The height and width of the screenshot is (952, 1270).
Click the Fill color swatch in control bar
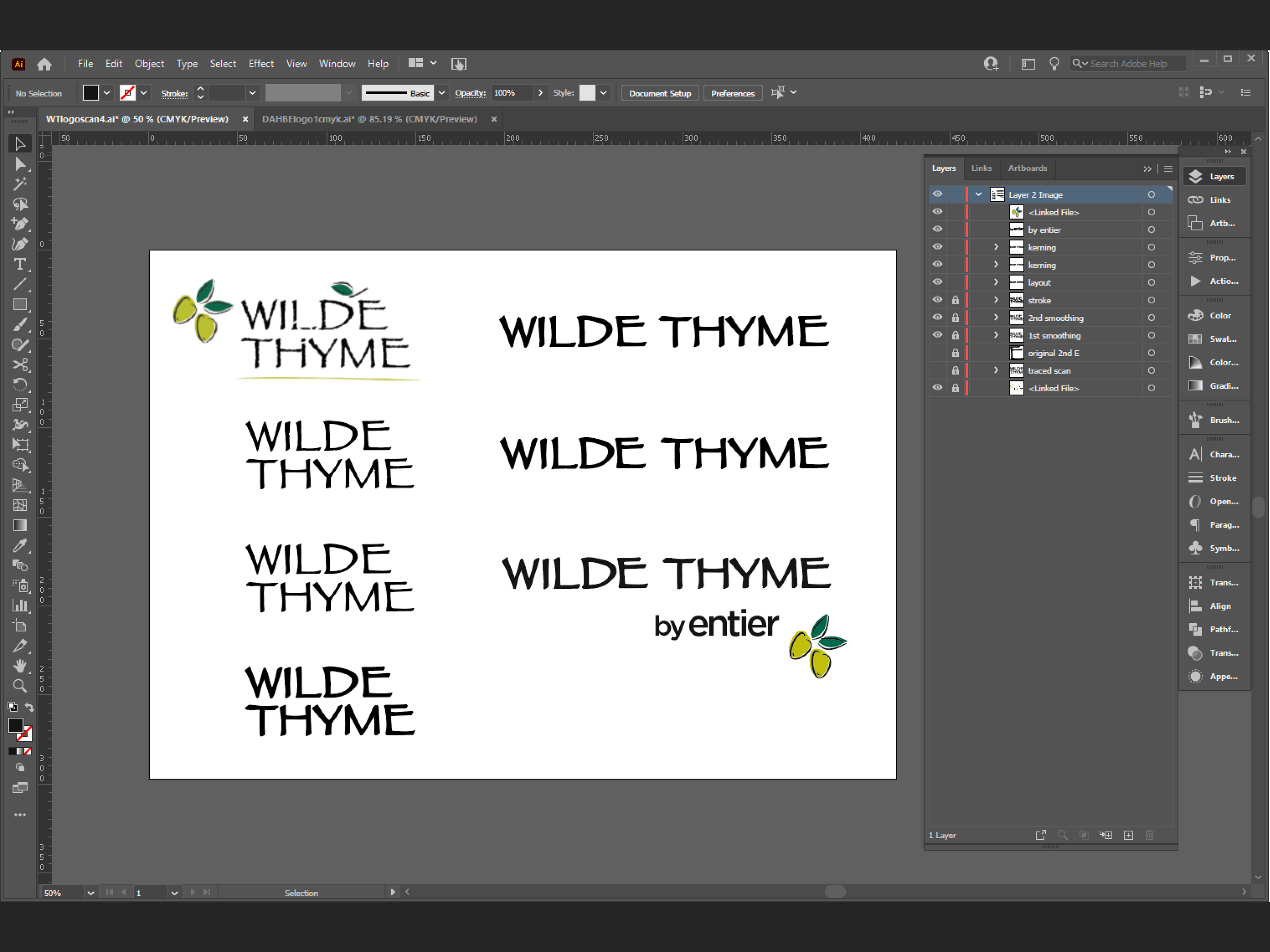point(91,93)
